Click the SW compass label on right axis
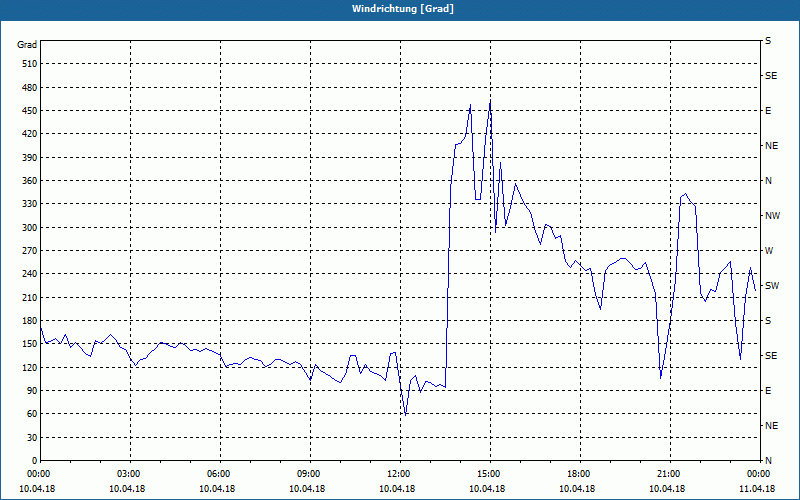This screenshot has width=800, height=500. [772, 286]
